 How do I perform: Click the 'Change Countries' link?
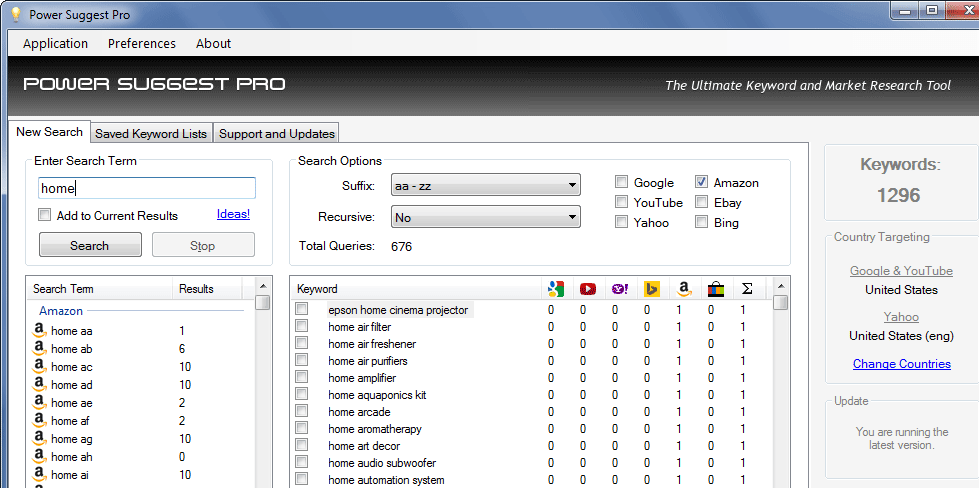tap(902, 364)
